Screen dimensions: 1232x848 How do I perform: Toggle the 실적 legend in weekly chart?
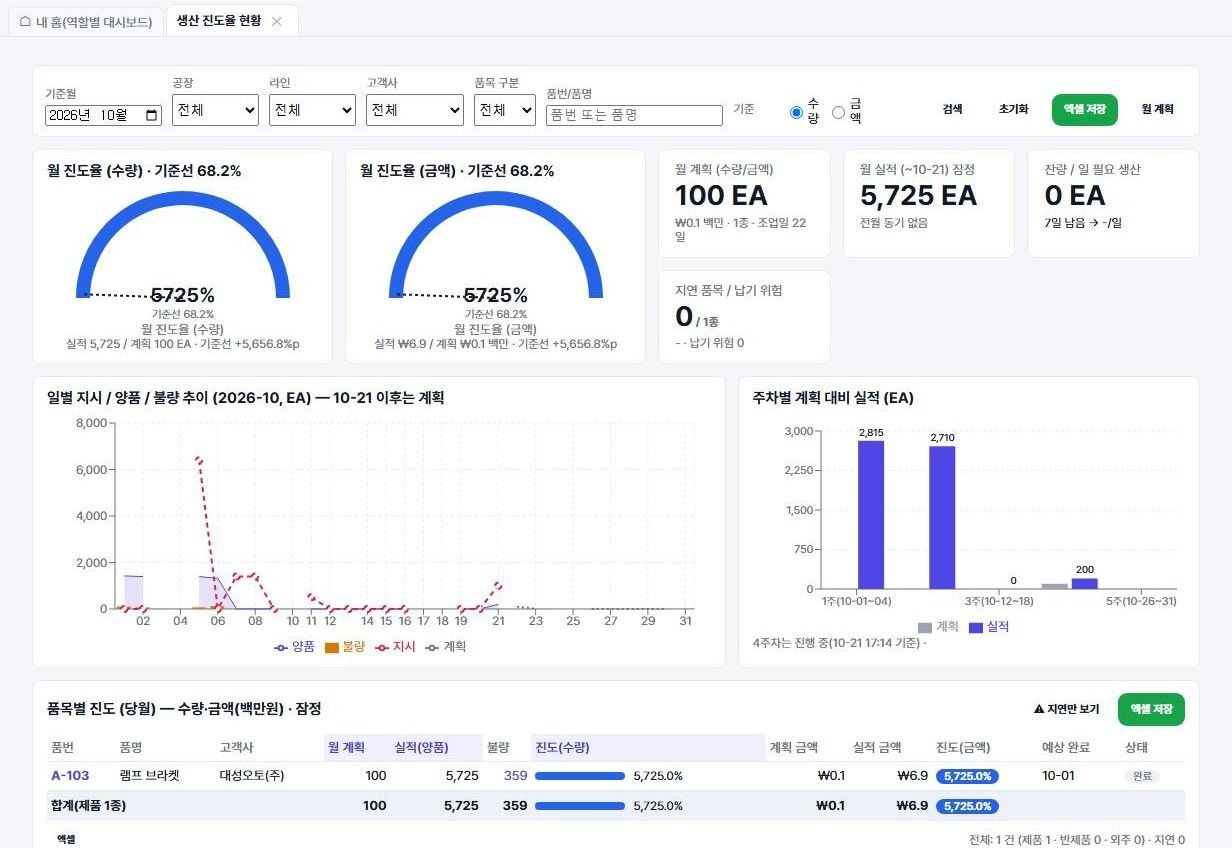click(x=989, y=627)
